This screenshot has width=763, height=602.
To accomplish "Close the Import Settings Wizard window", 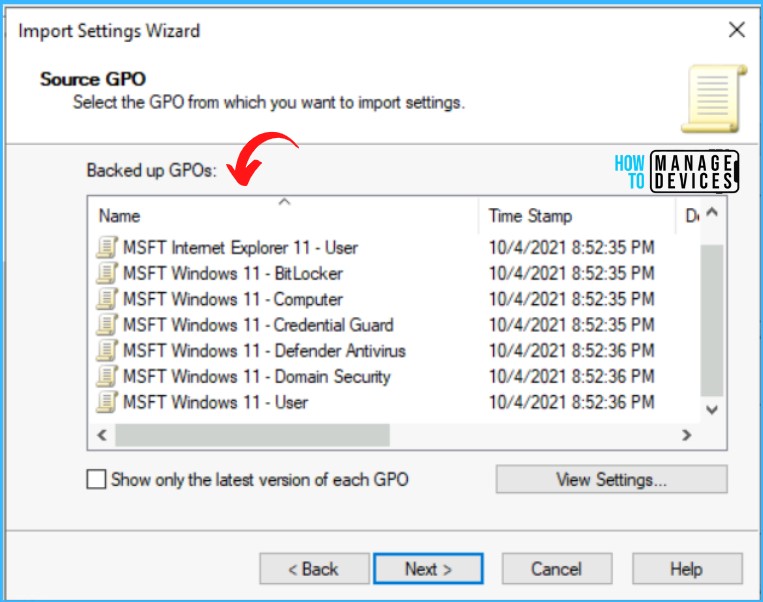I will (737, 30).
